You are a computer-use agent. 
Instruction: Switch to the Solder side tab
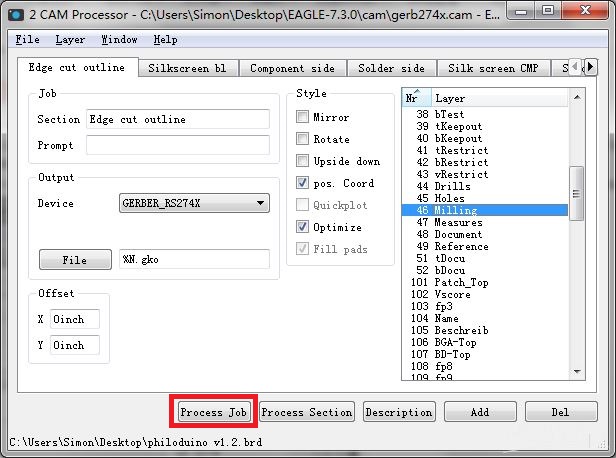391,69
